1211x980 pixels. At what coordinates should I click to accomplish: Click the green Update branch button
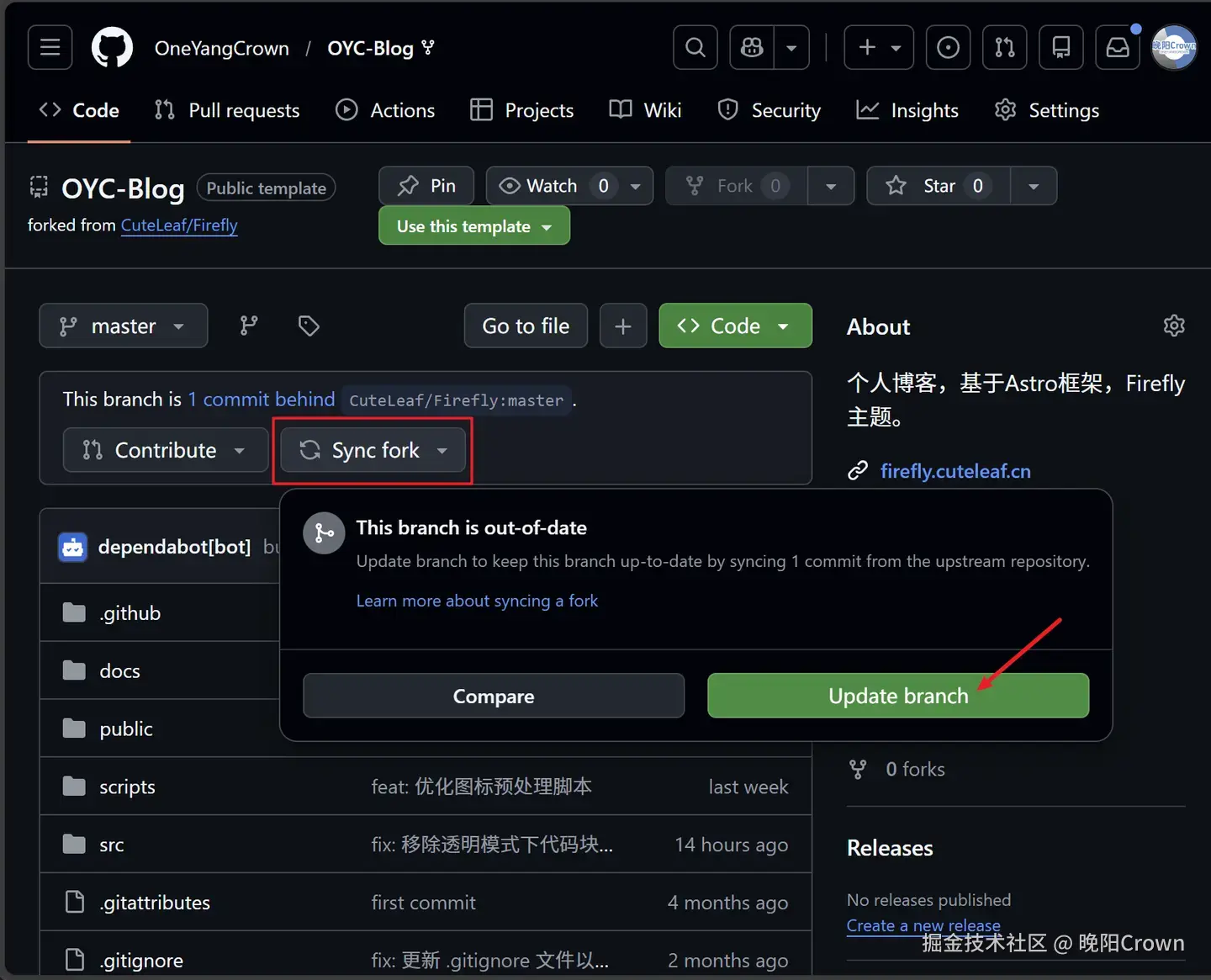tap(898, 696)
